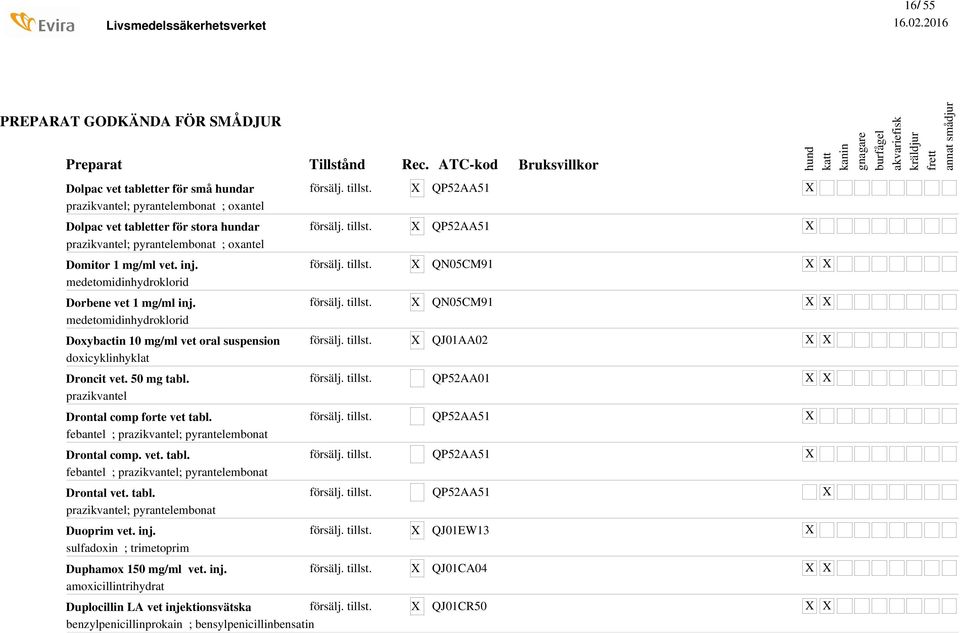Click ATC code QJ01AA02

460,340
